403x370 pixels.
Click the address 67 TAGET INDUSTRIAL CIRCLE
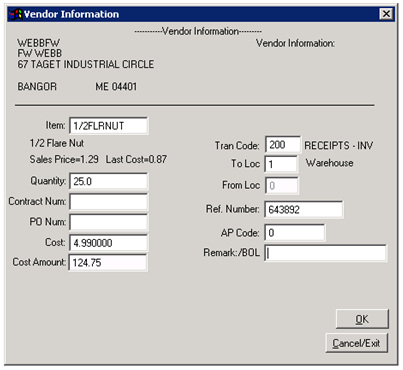coord(86,64)
